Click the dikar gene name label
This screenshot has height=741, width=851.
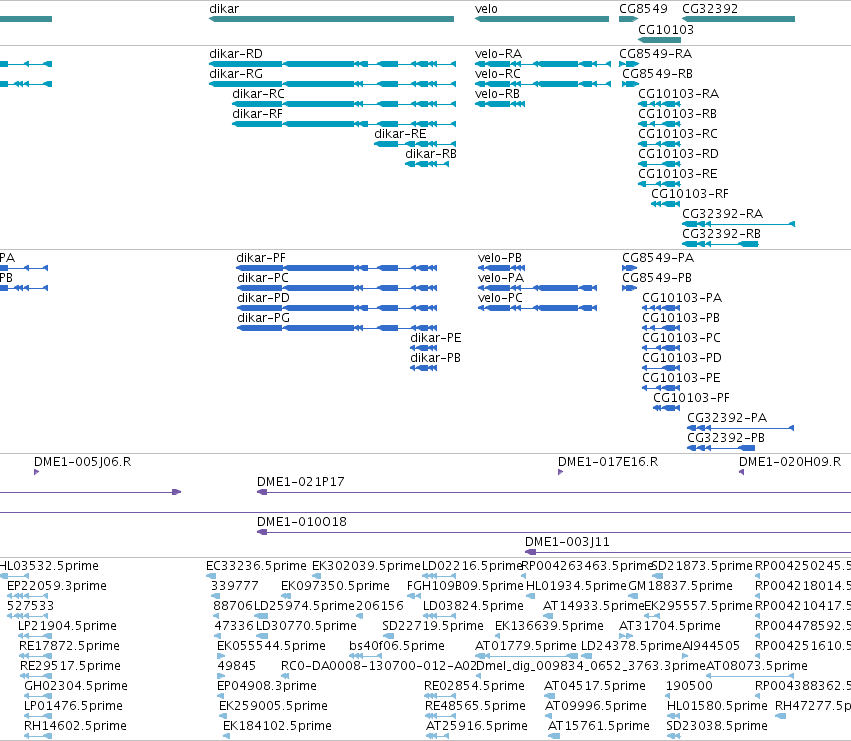pyautogui.click(x=224, y=9)
